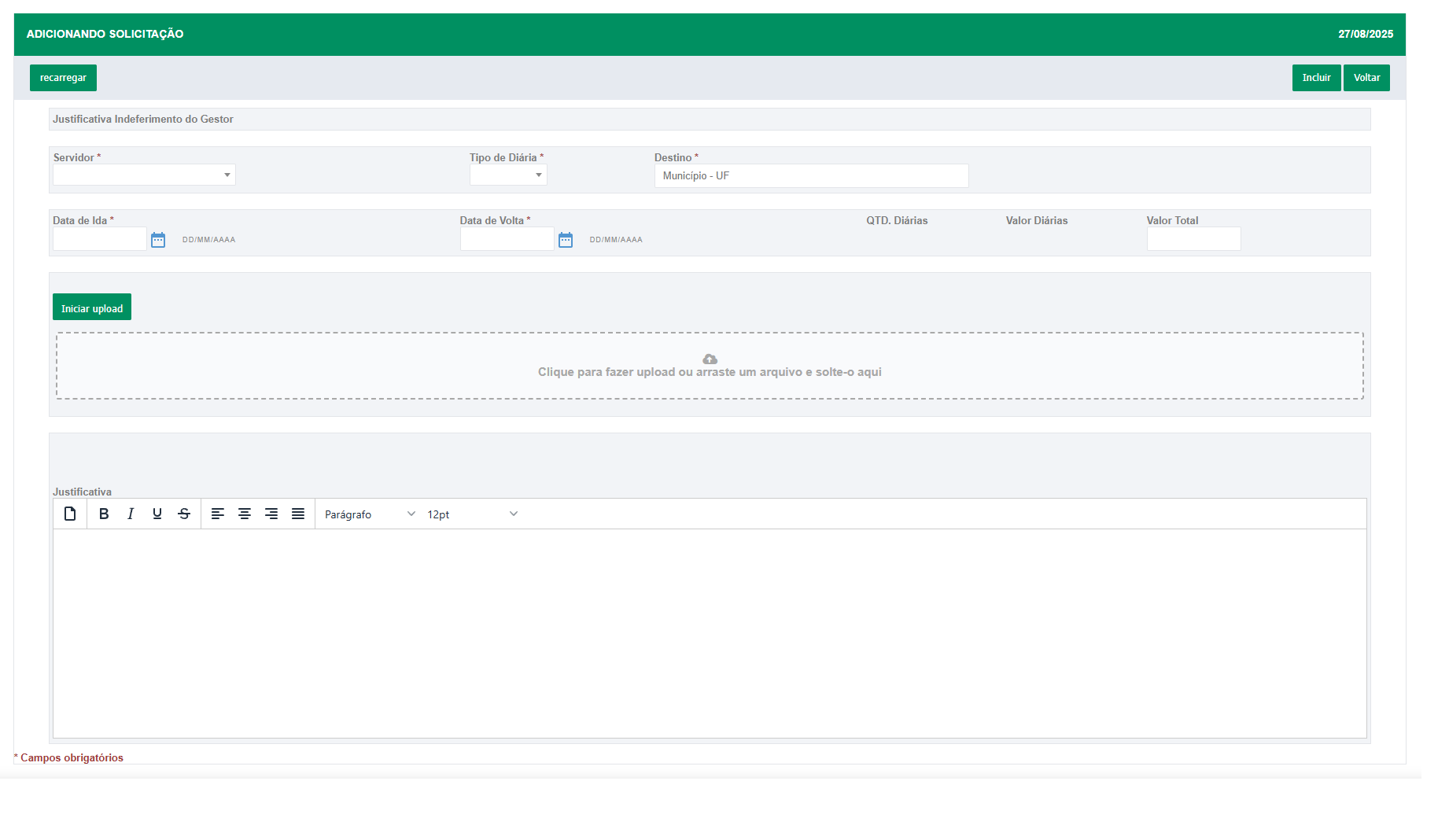Click the Justificativa Indeferimento do Gestor header
This screenshot has width=1449, height=840.
[143, 119]
